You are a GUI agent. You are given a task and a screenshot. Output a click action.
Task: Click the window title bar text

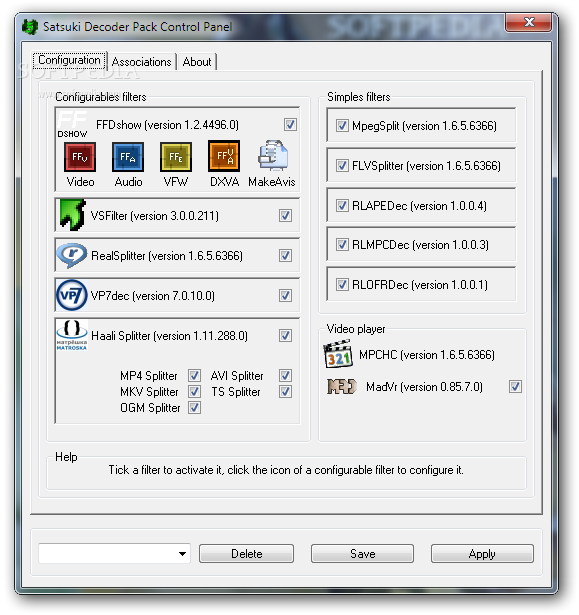click(x=137, y=27)
